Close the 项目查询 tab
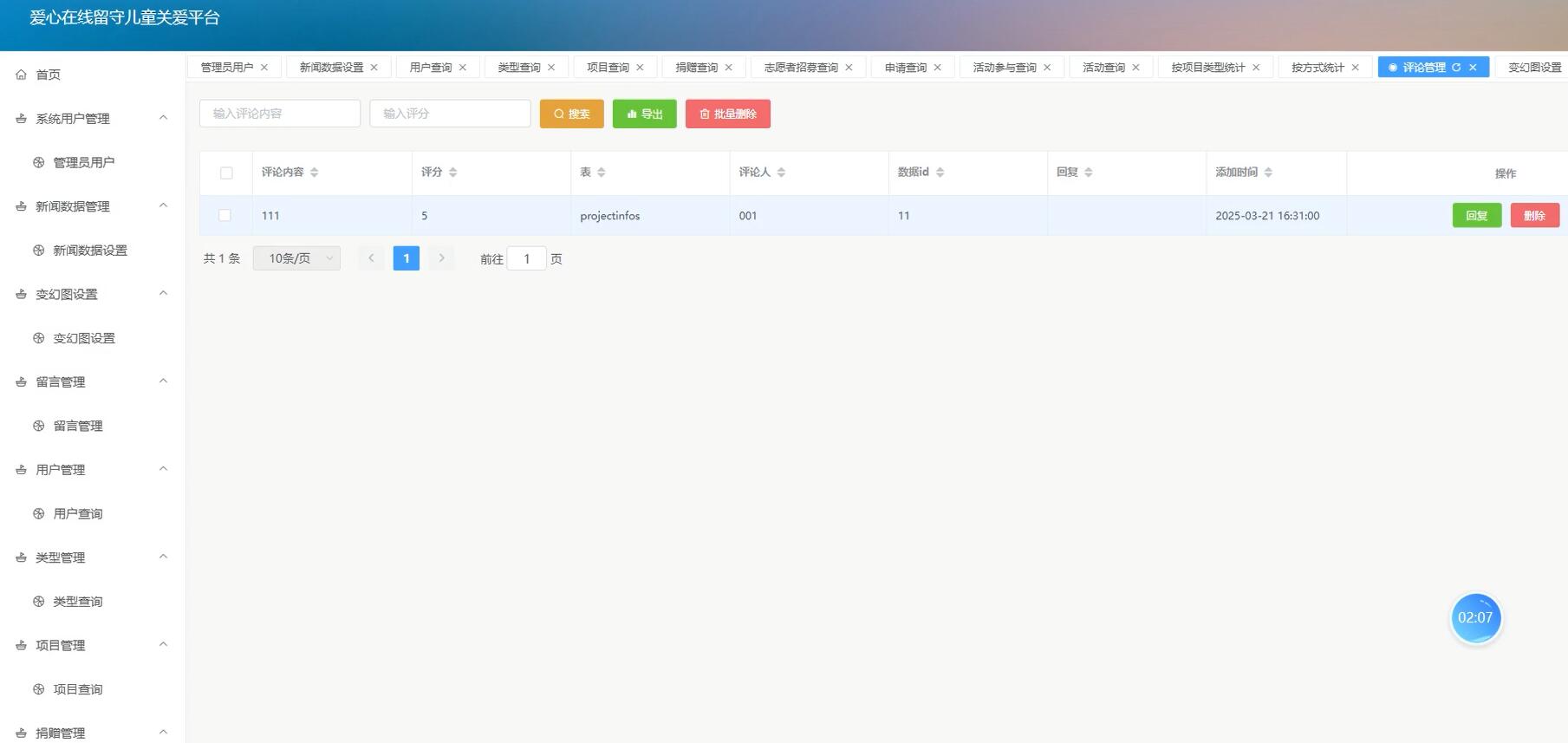This screenshot has width=1568, height=743. coord(641,68)
